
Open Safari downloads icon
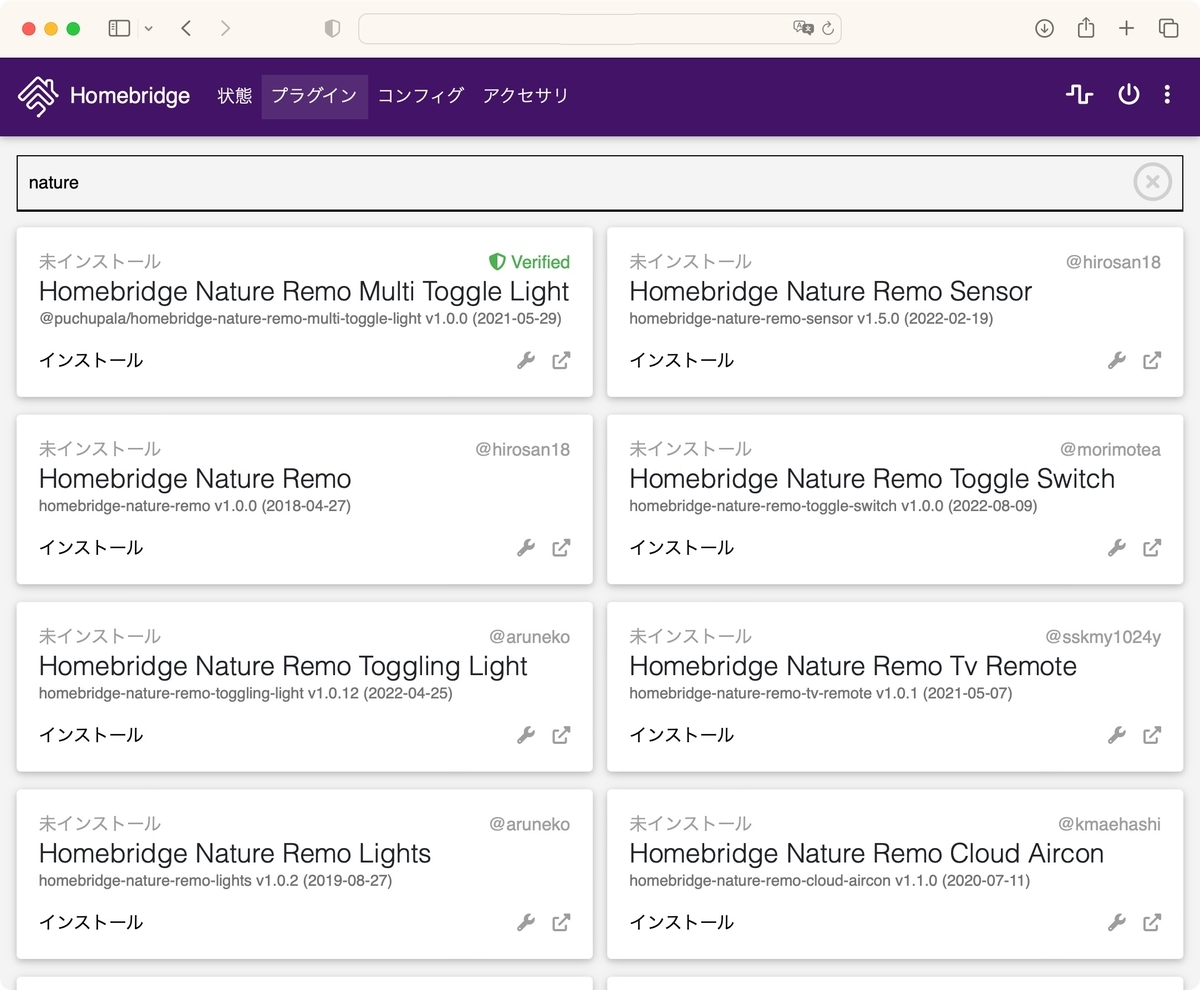coord(1044,29)
